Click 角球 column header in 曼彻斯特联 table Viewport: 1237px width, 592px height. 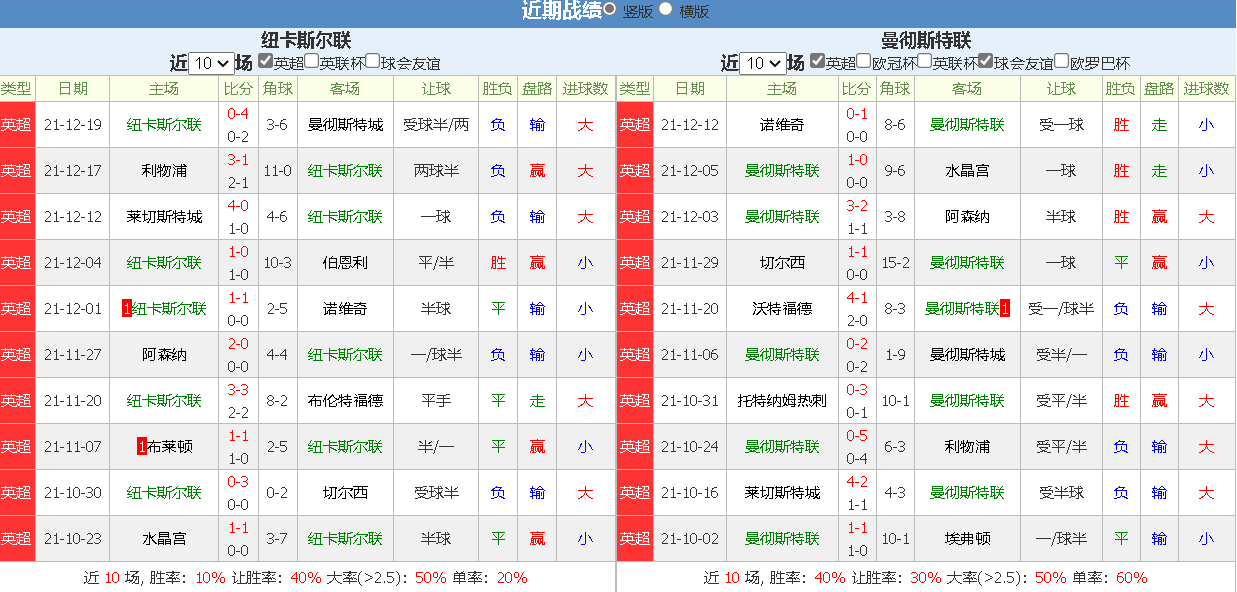(x=895, y=89)
